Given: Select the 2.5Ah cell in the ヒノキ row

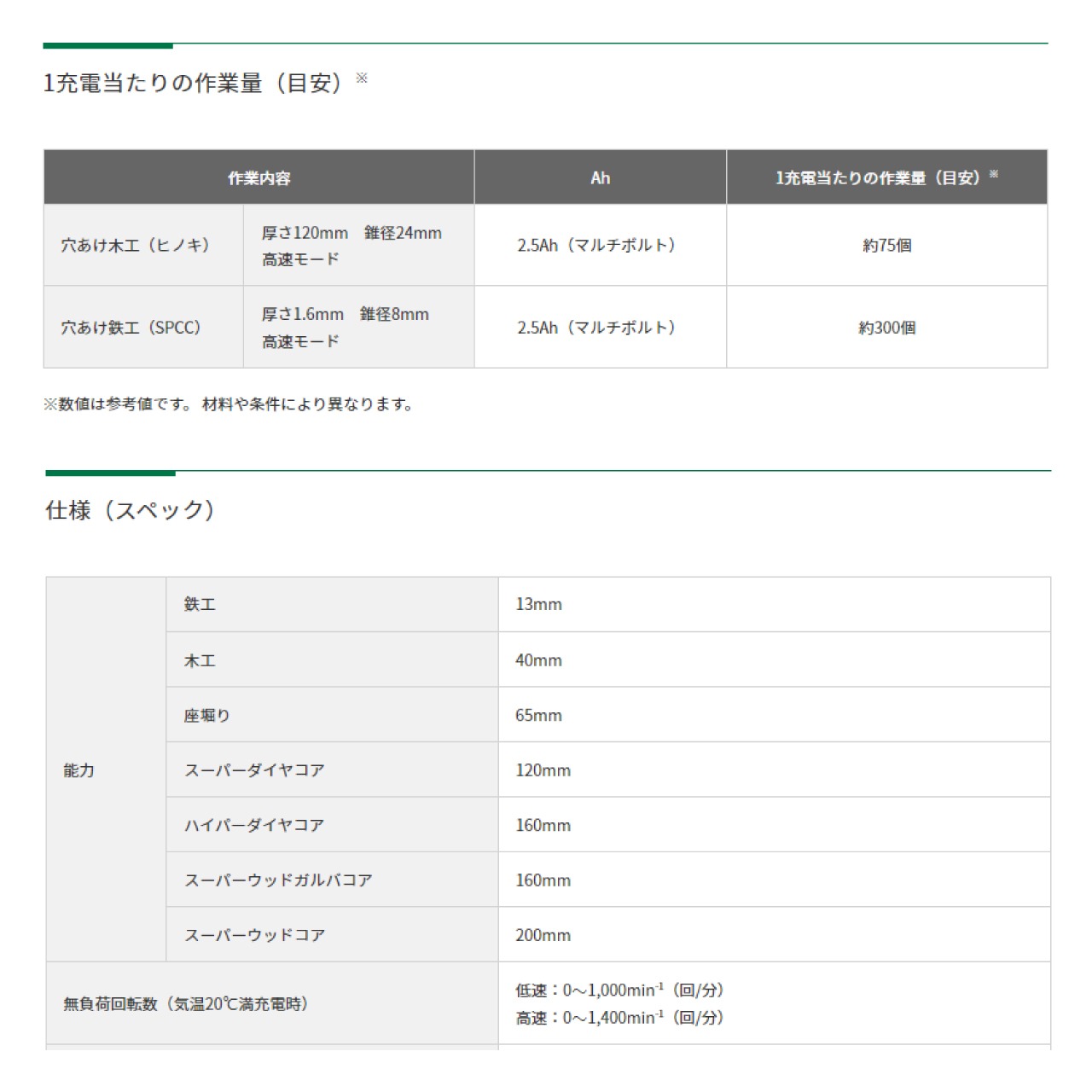Looking at the screenshot, I should click(x=601, y=245).
